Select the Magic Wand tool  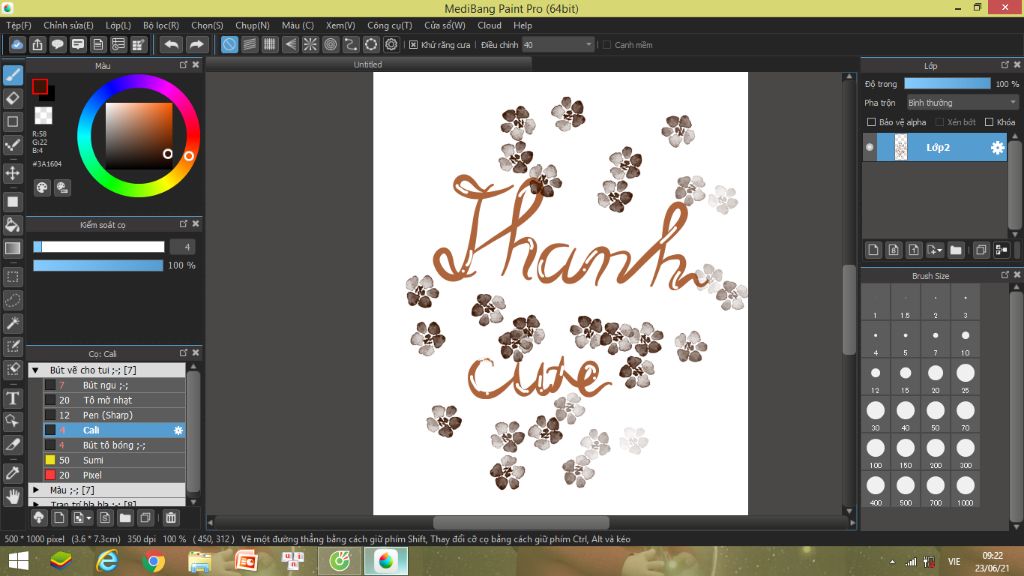(x=12, y=323)
